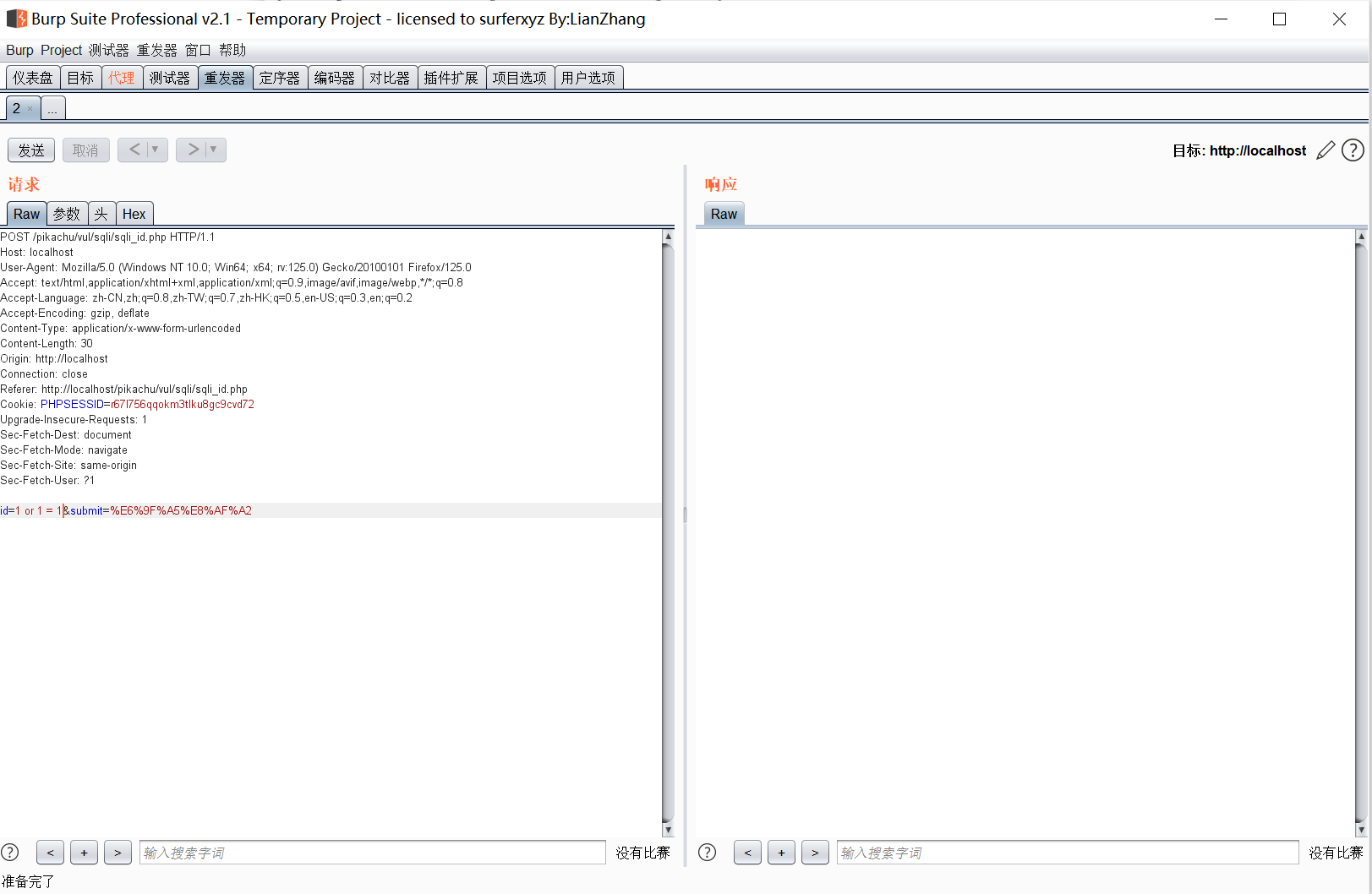Open the Project menu
Screen dimensions: 1372x894
(61, 51)
